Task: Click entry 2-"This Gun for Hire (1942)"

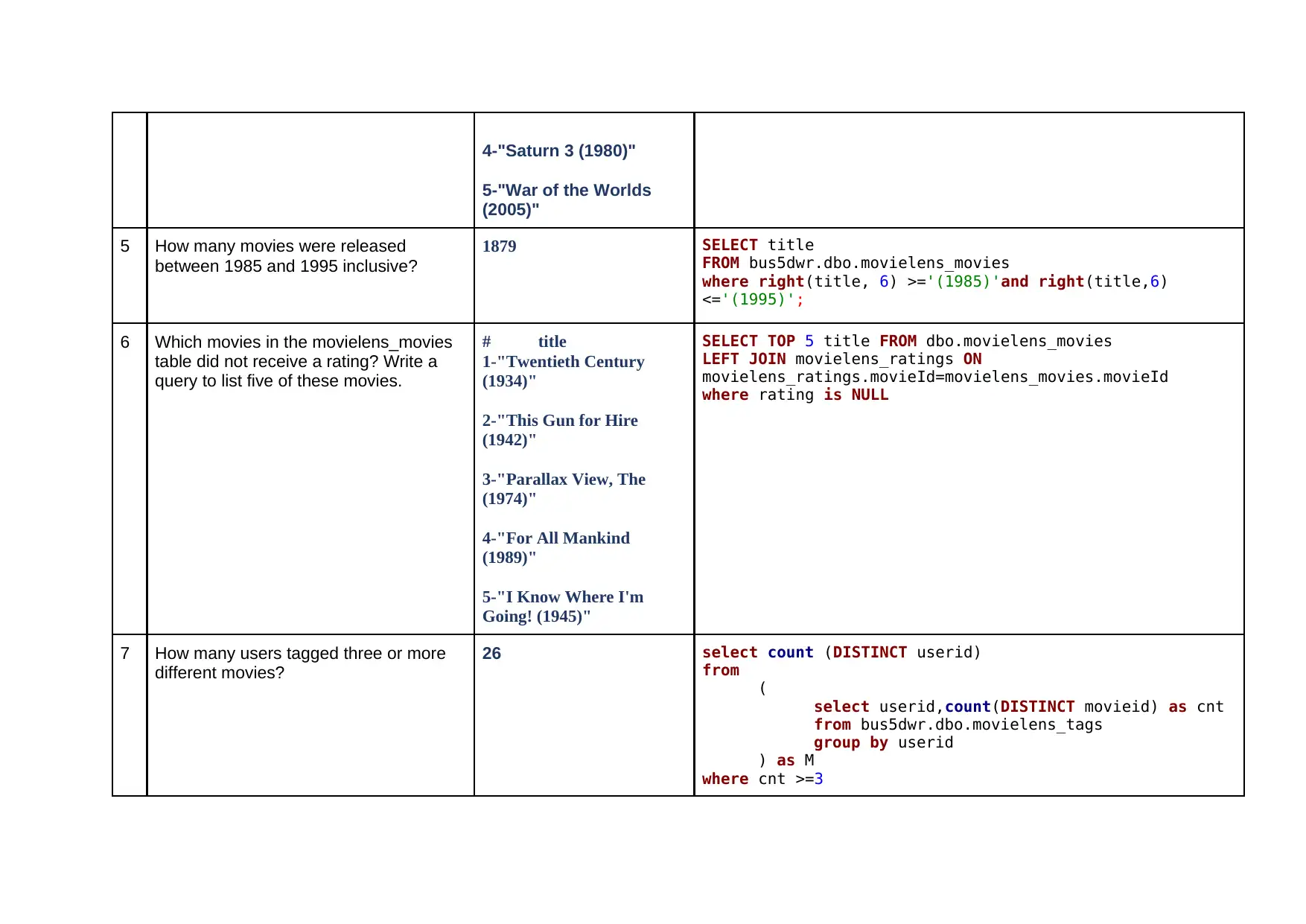Action: [x=560, y=430]
